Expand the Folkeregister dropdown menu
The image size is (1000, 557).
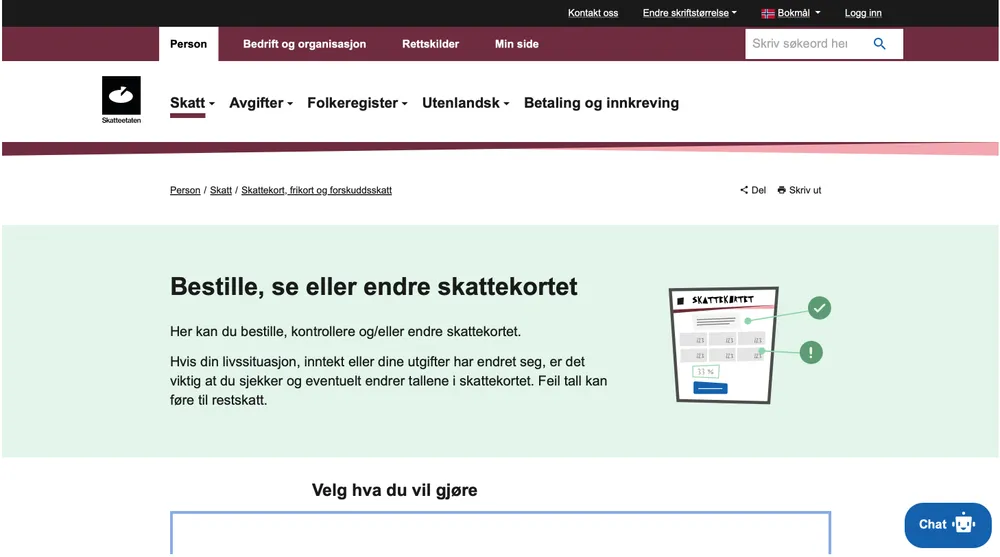coord(357,103)
